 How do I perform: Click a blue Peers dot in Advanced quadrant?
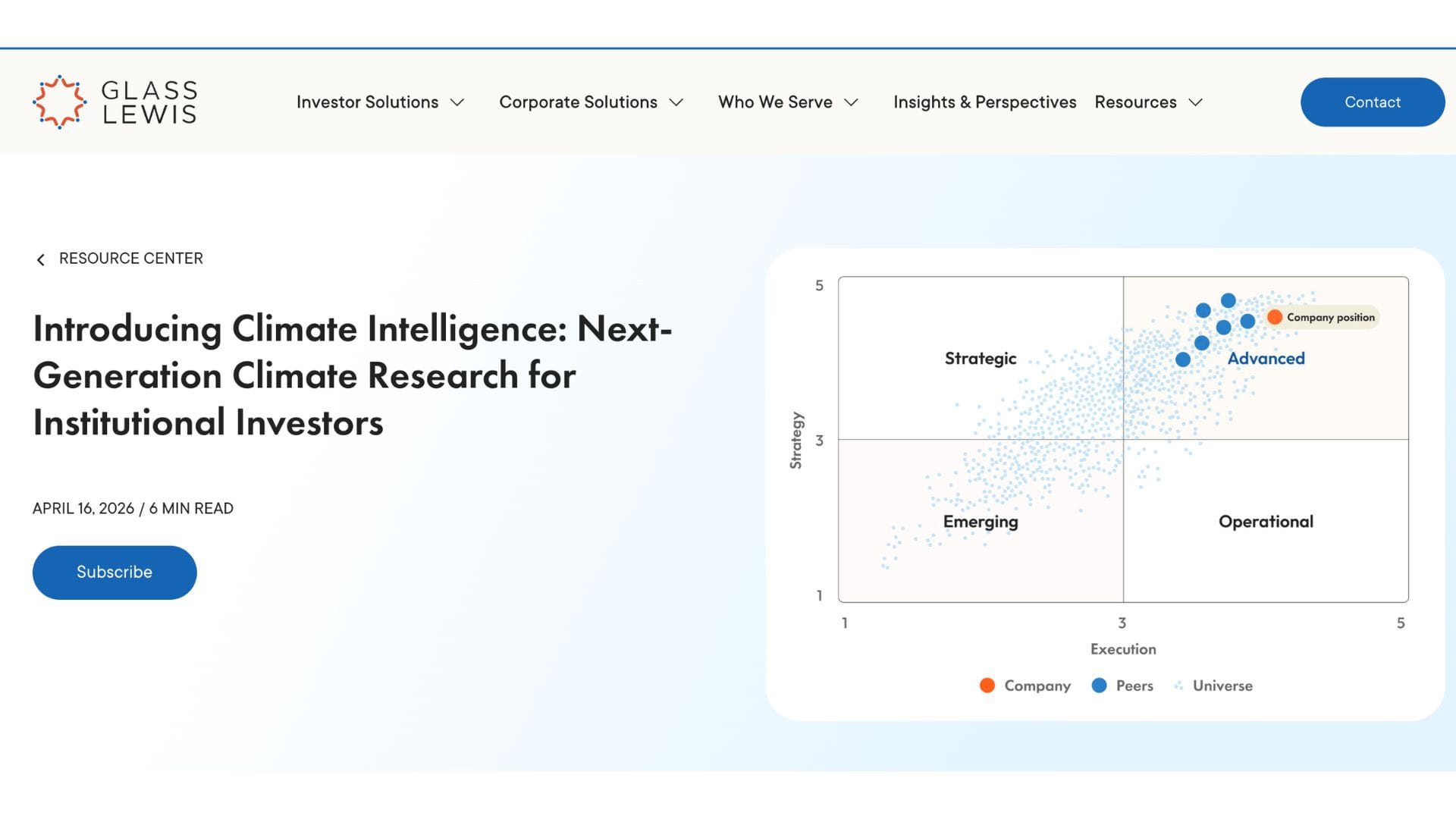tap(1228, 300)
